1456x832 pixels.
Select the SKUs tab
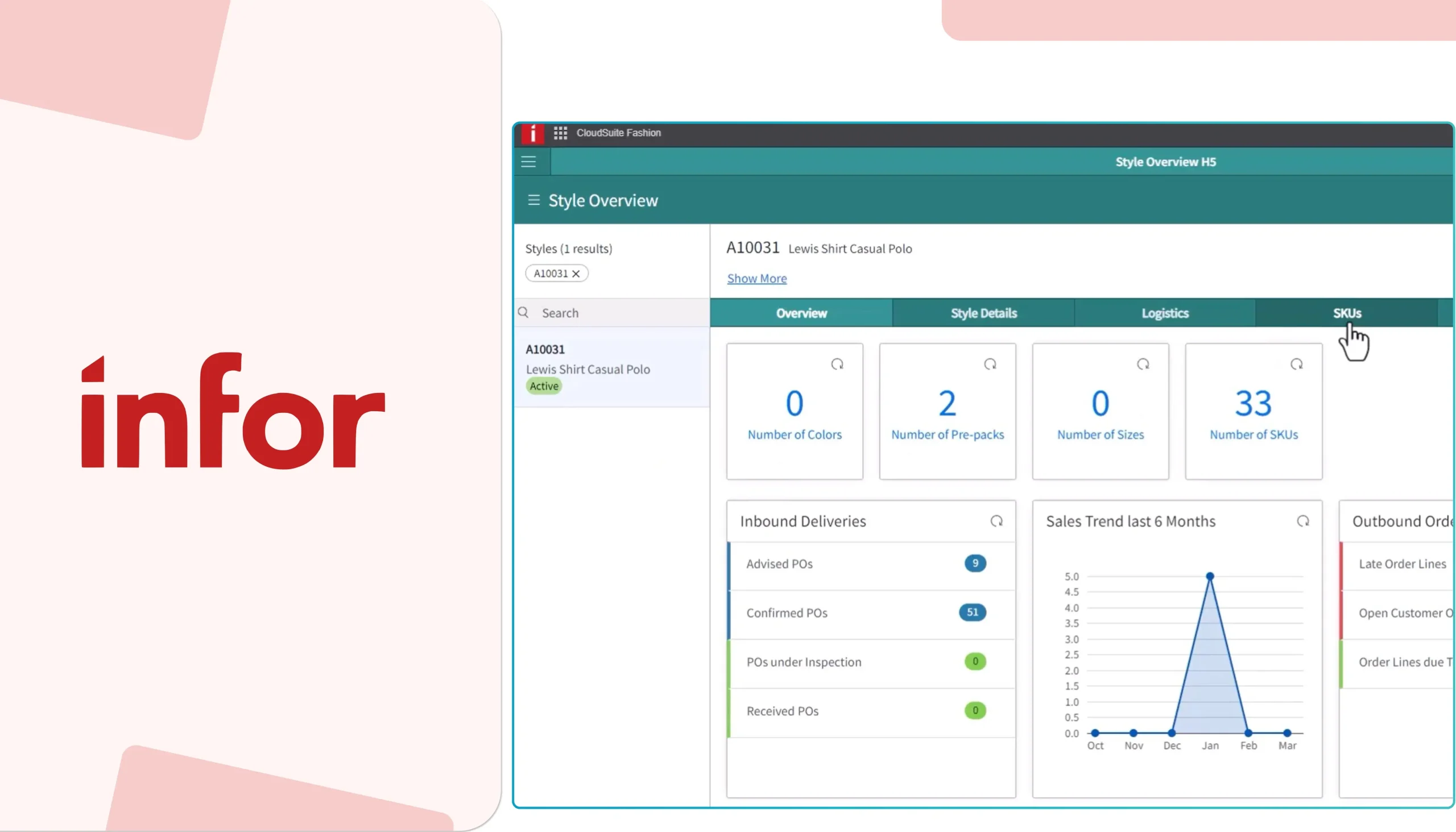pos(1347,313)
